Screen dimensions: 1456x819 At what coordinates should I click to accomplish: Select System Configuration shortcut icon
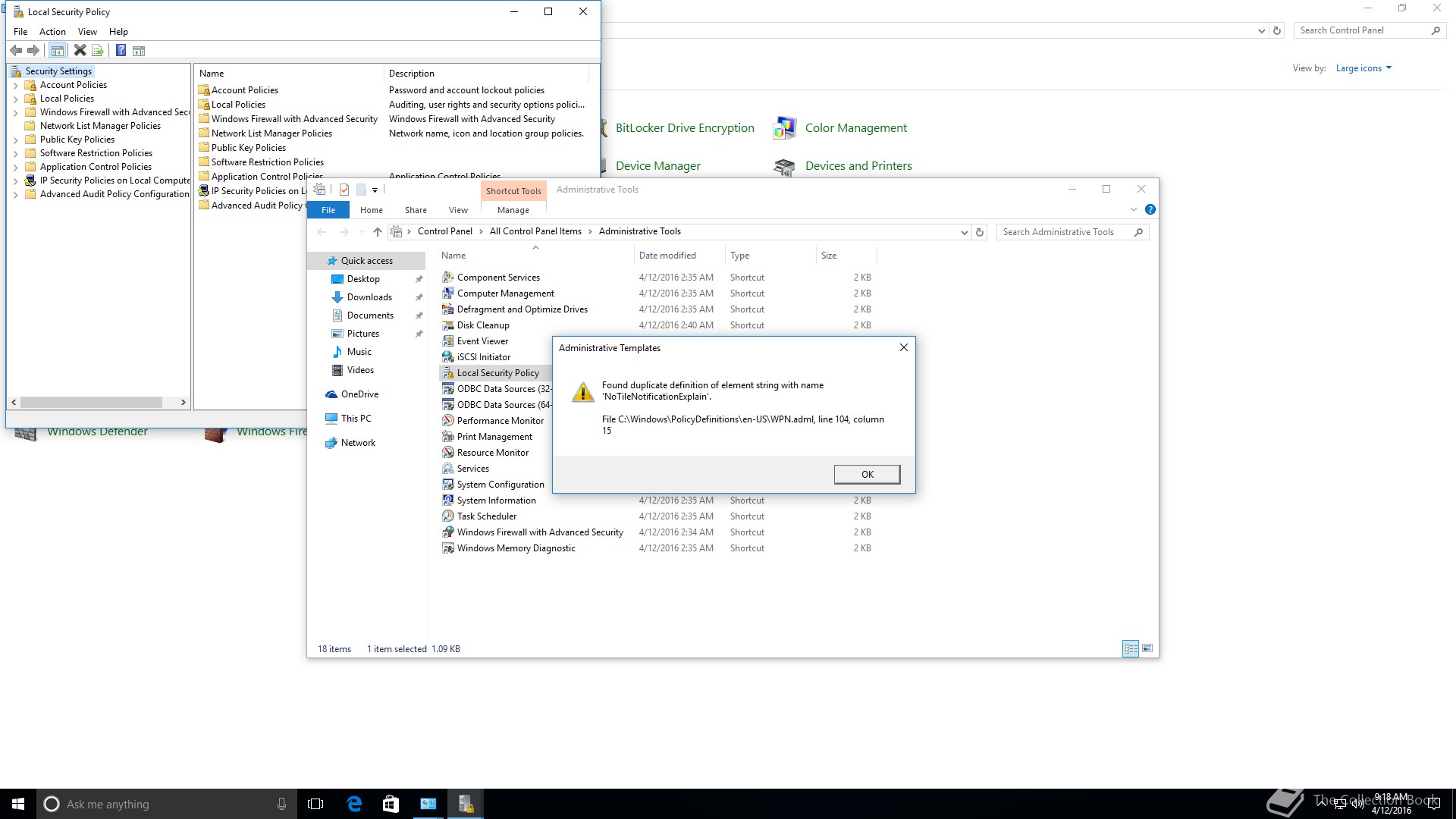tap(448, 484)
